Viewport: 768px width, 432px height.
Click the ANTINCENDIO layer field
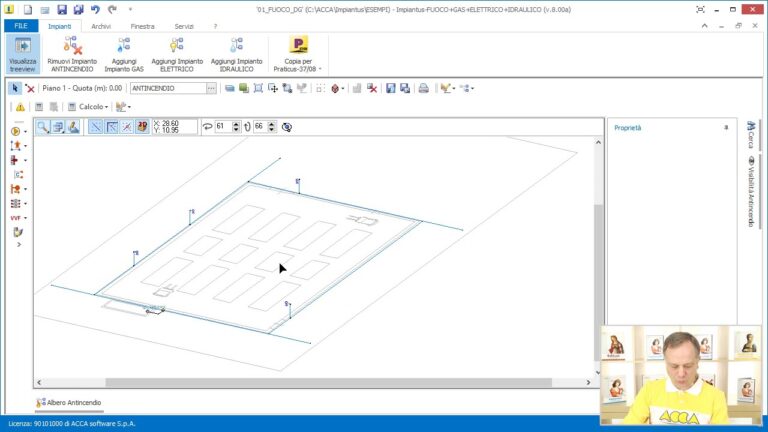click(168, 88)
